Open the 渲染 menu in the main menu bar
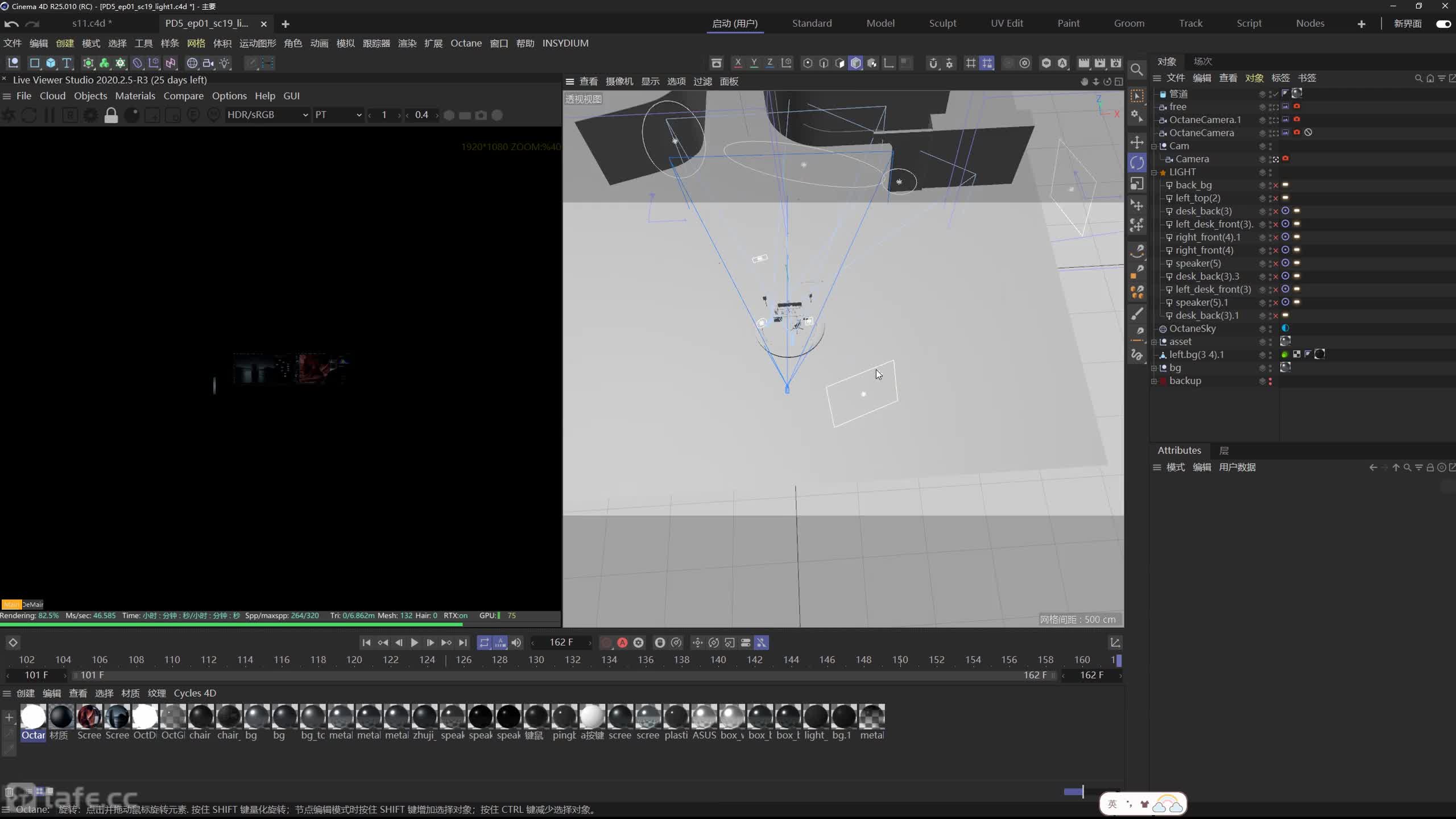The height and width of the screenshot is (819, 1456). [x=407, y=43]
